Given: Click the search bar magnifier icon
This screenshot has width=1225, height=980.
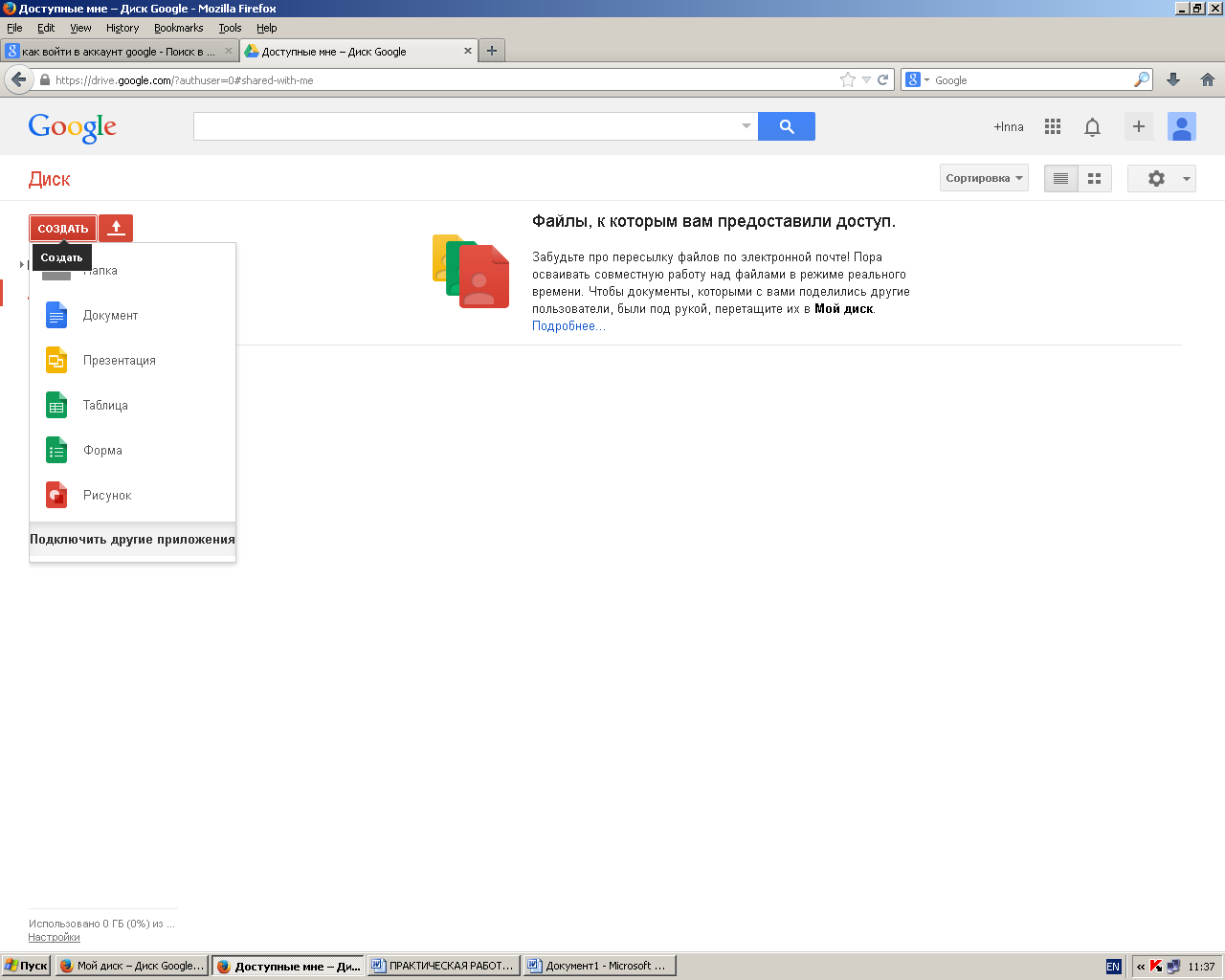Looking at the screenshot, I should pyautogui.click(x=1141, y=80).
